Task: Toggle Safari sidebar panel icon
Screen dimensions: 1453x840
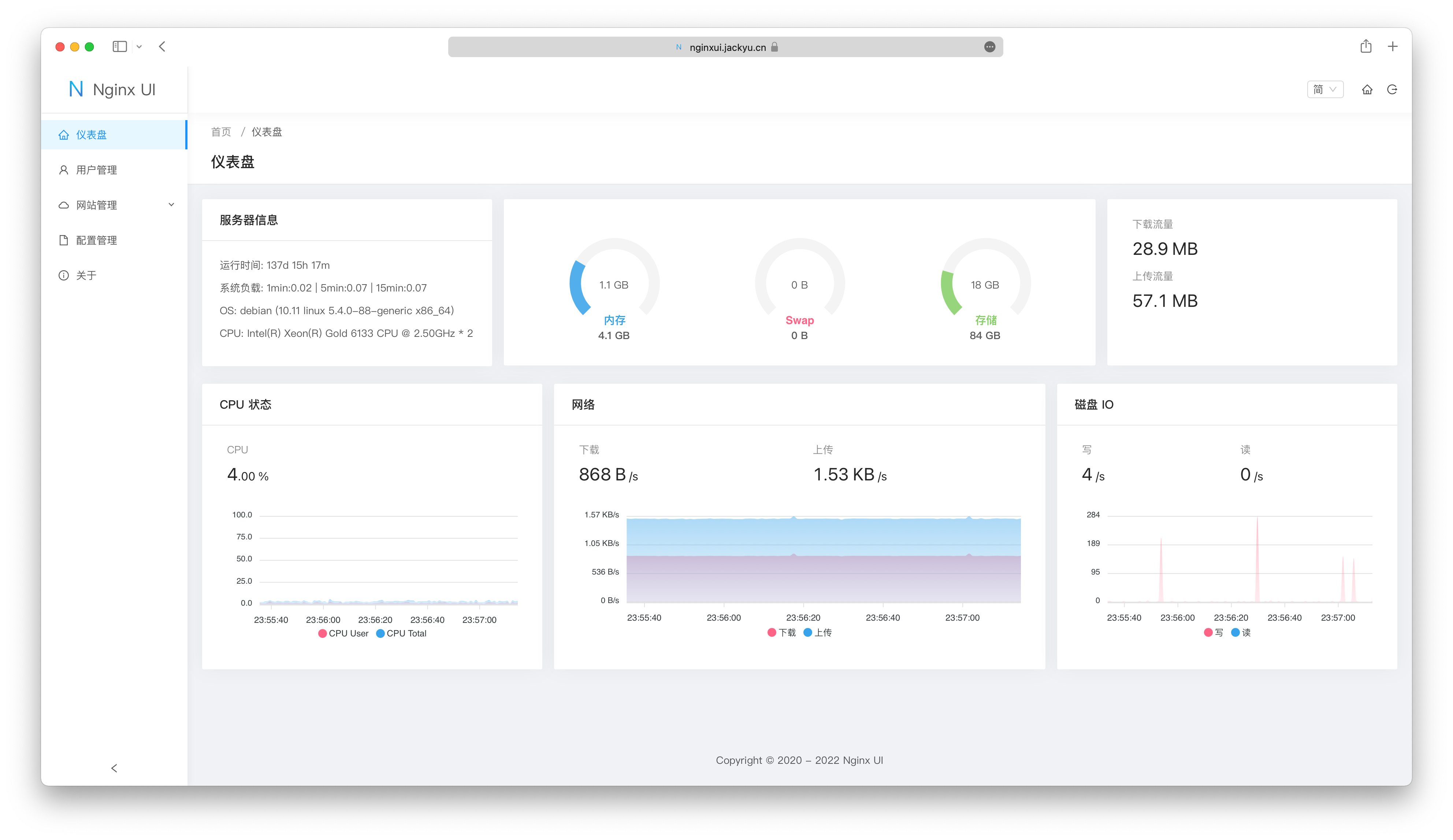Action: tap(119, 47)
